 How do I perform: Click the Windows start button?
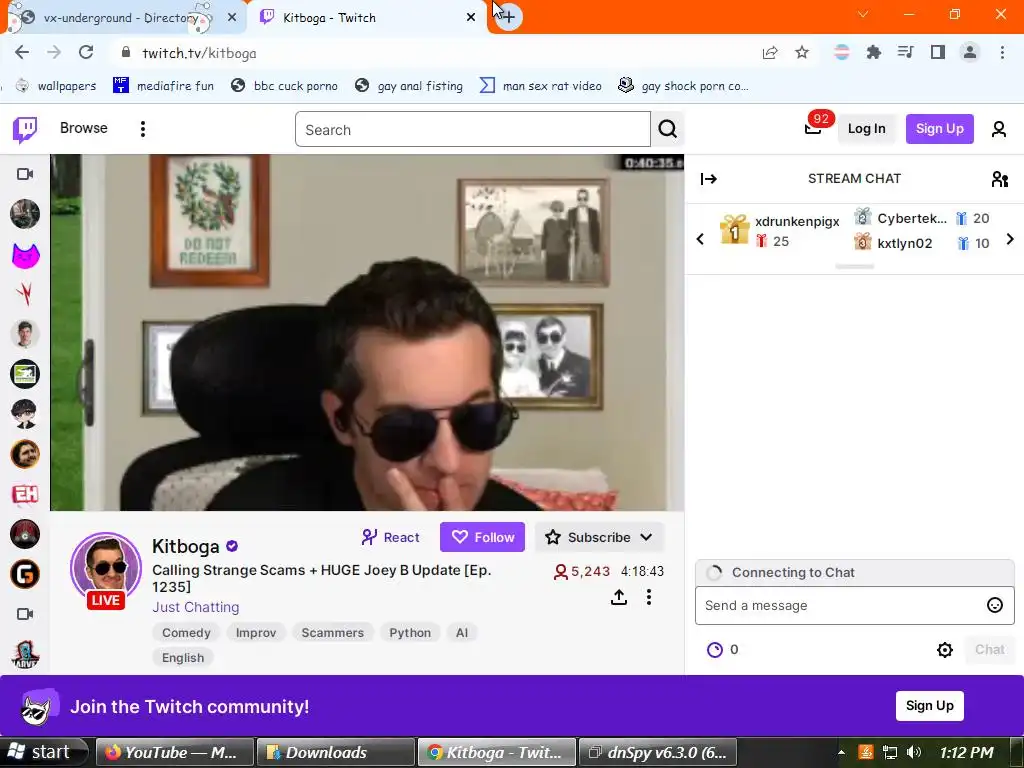pos(43,752)
